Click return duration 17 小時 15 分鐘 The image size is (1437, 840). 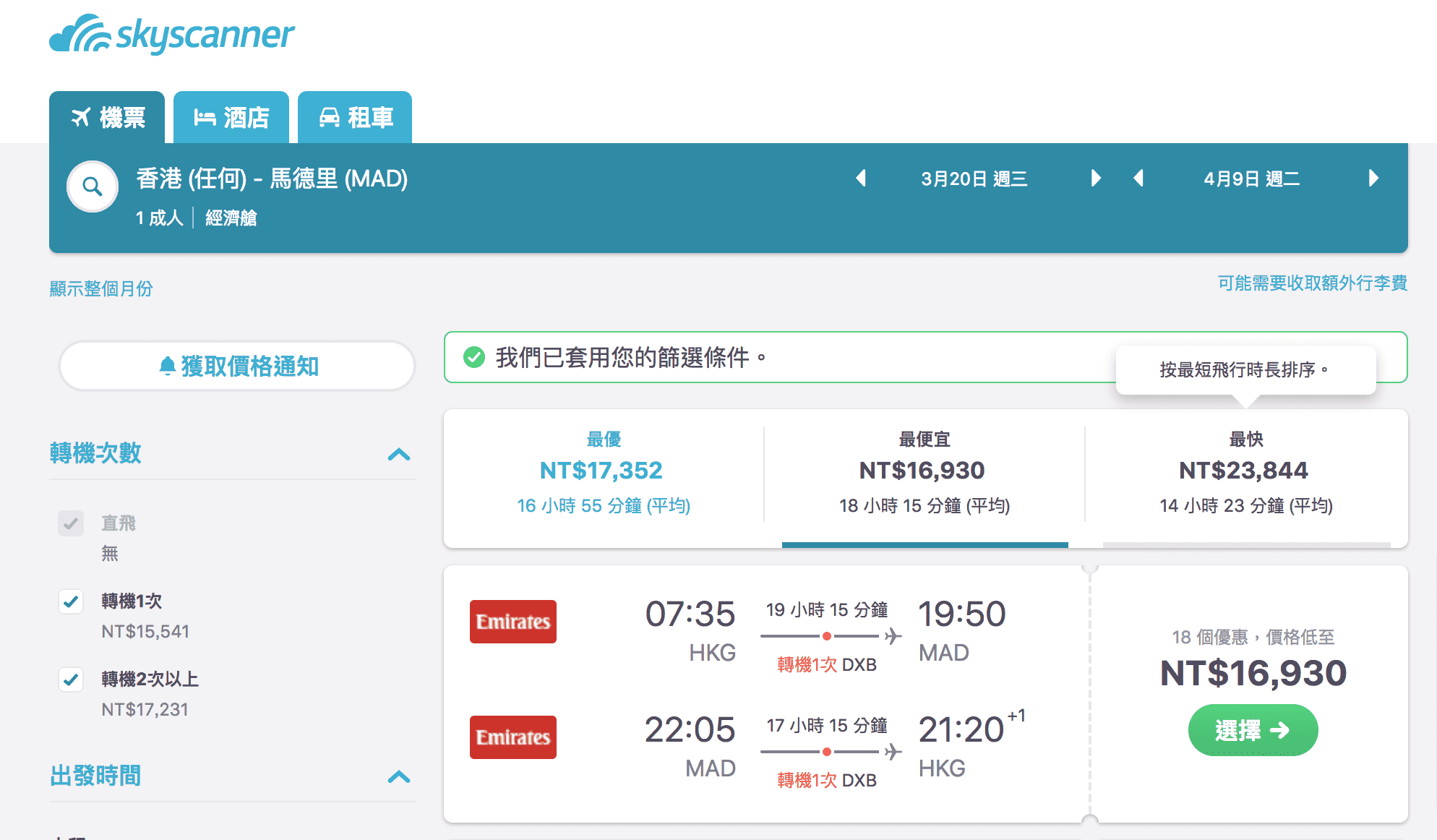coord(827,726)
